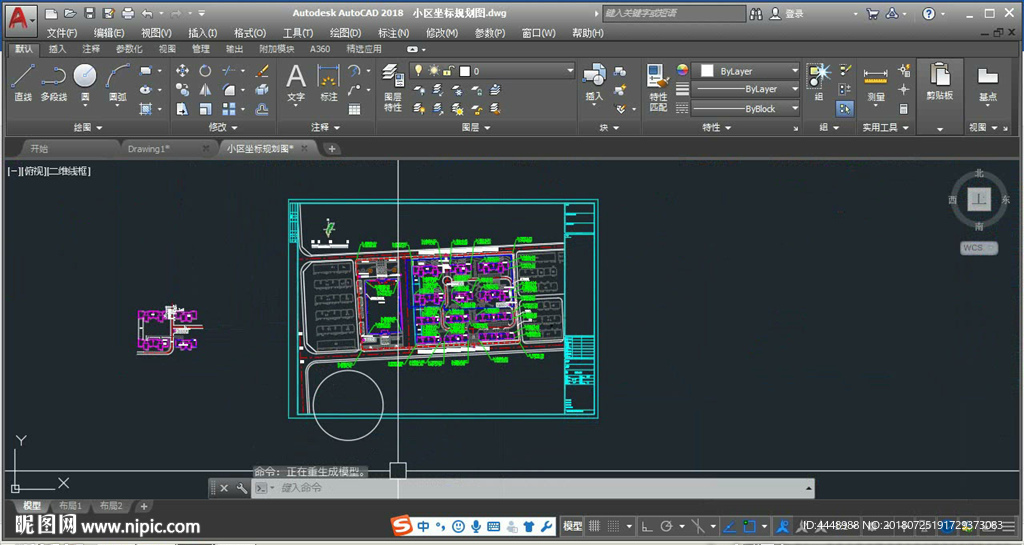
Task: Click the 登录 sign-in button
Action: pyautogui.click(x=794, y=14)
